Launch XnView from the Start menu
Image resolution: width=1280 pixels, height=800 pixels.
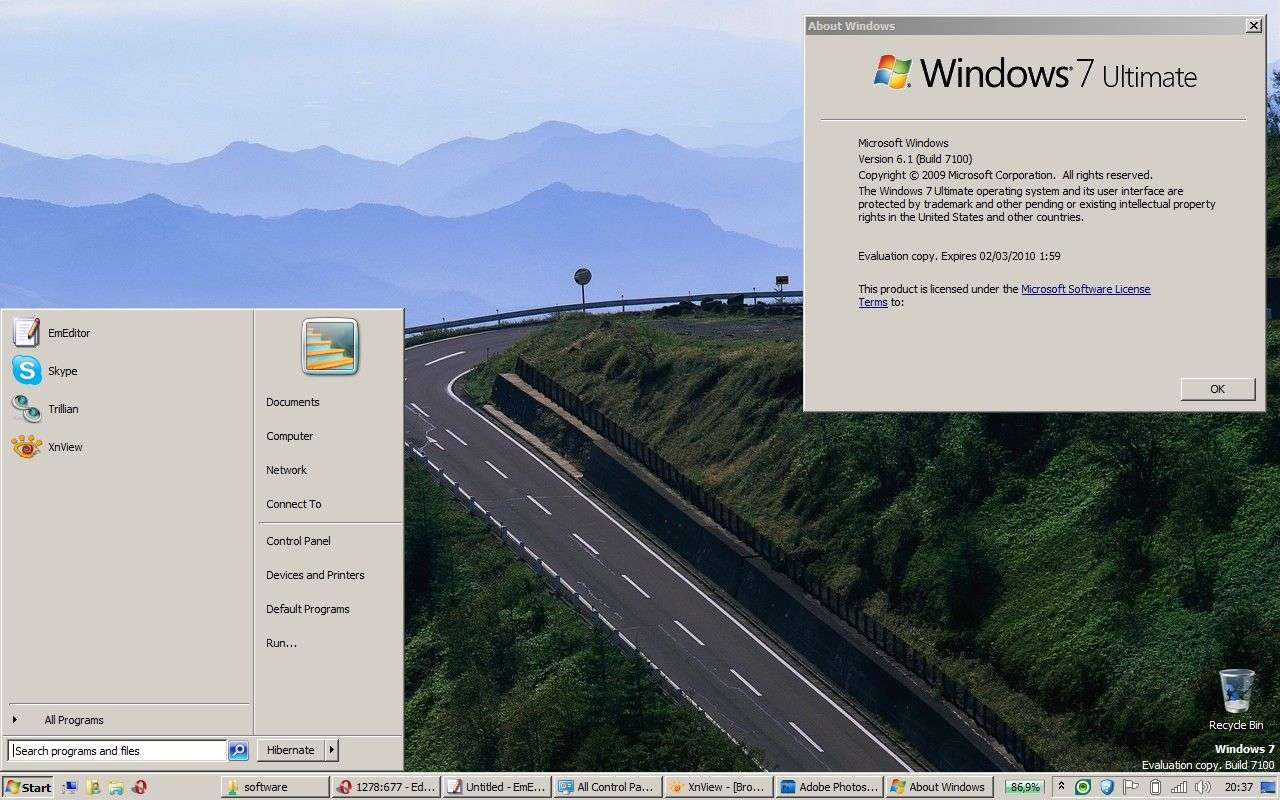point(127,447)
